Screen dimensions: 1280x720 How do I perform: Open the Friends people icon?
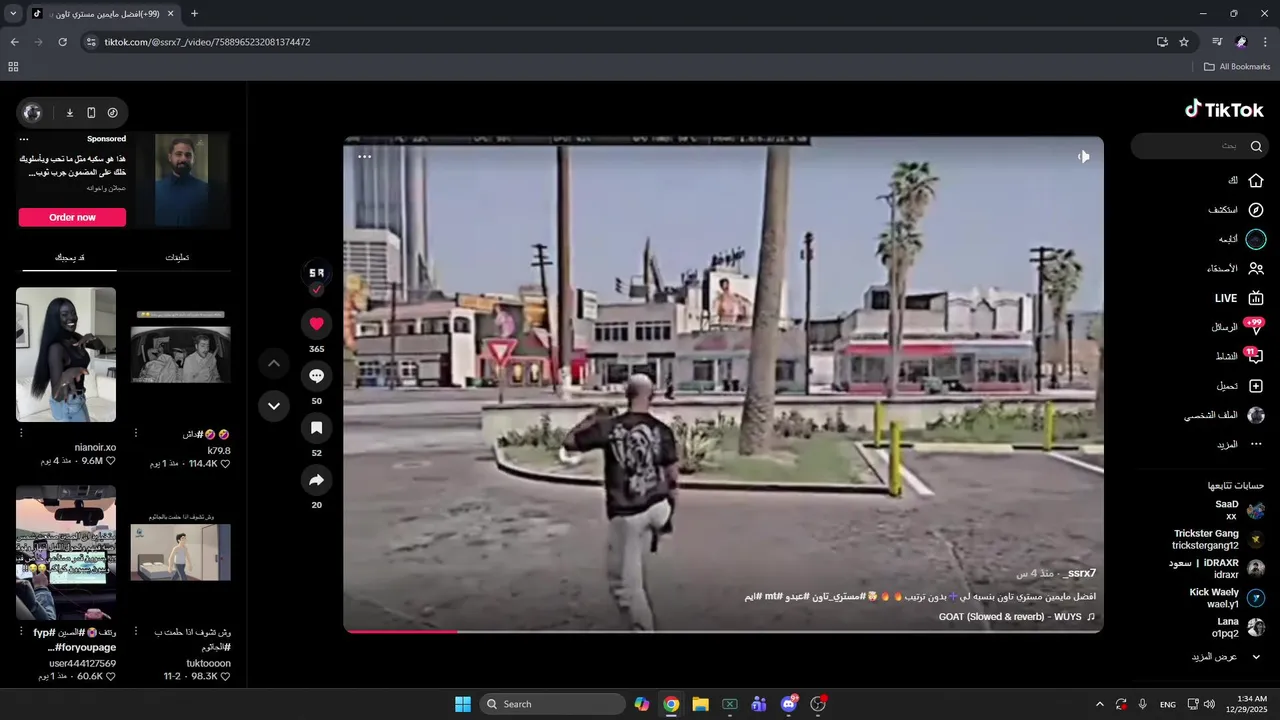click(x=1256, y=268)
